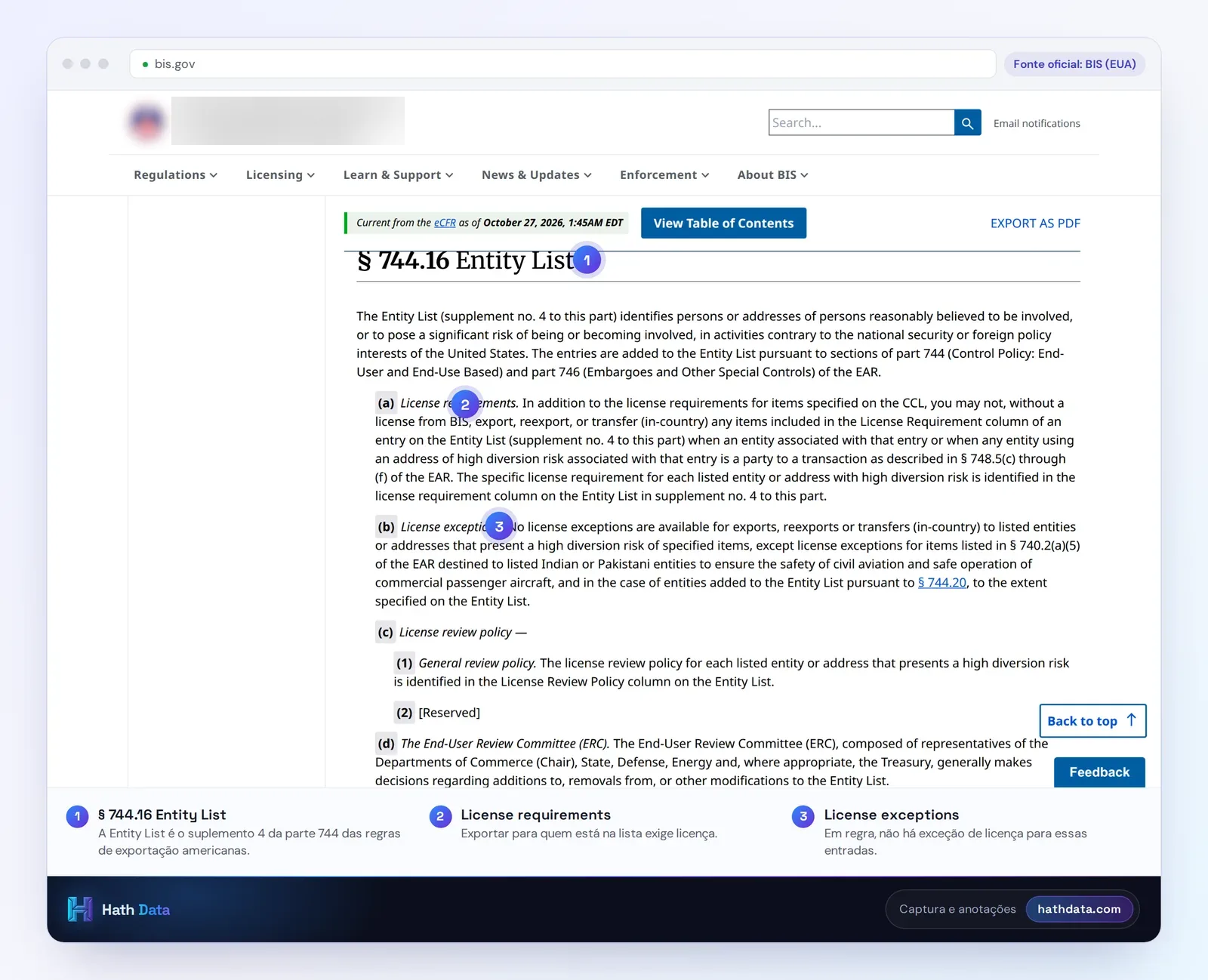Click the (c) paragraph marker

tap(386, 633)
